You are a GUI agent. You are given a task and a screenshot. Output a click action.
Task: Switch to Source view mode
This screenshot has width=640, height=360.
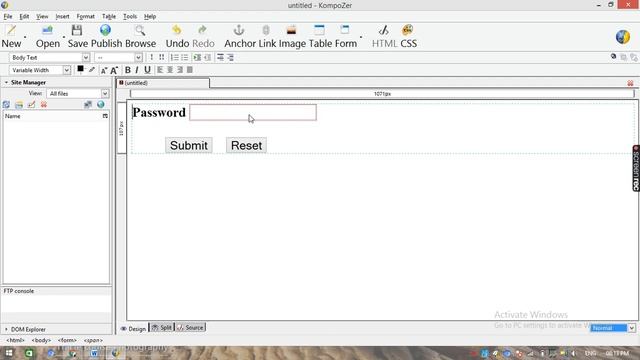click(190, 328)
